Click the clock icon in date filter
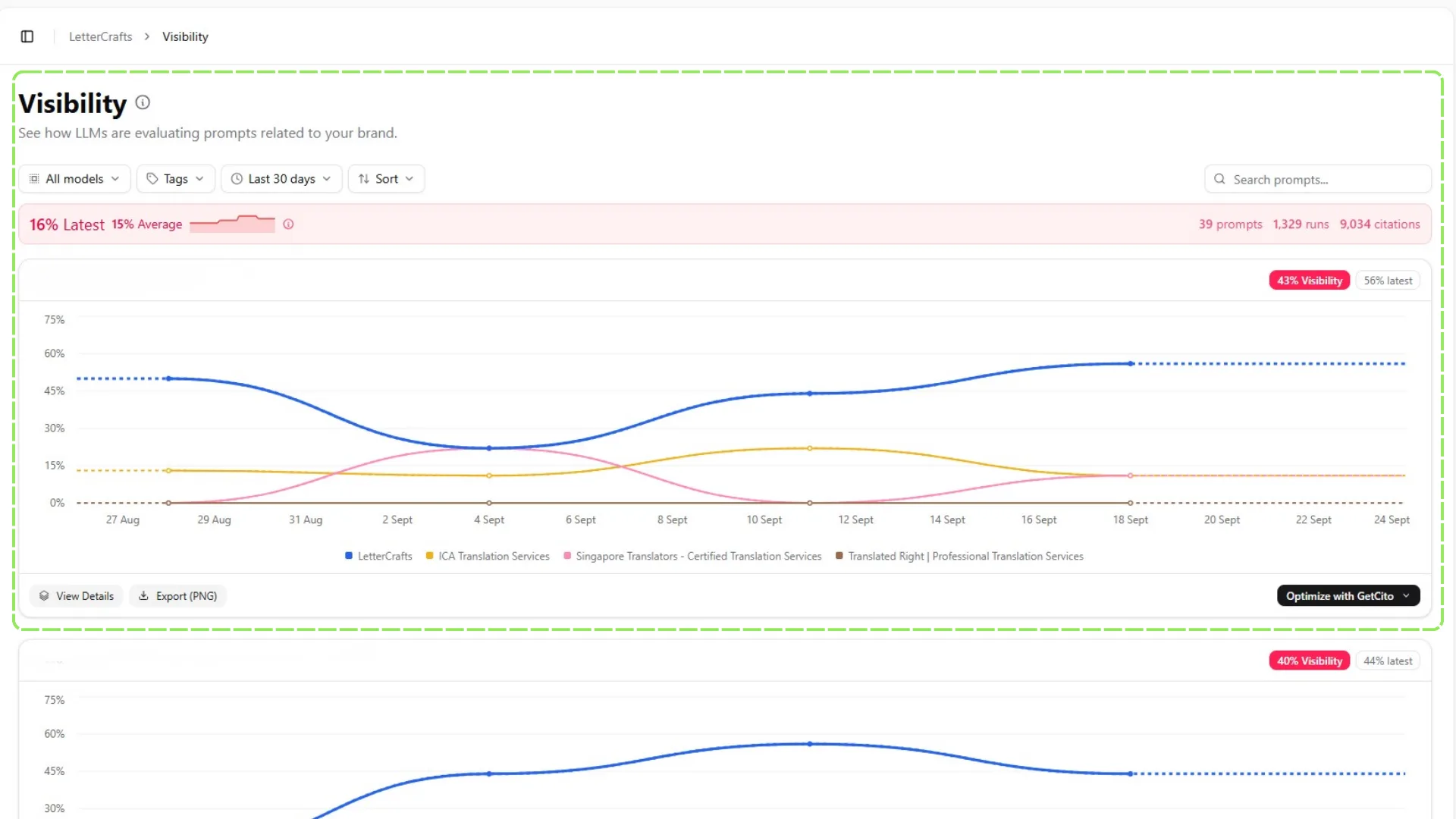Screen dimensions: 1456x819 click(237, 179)
